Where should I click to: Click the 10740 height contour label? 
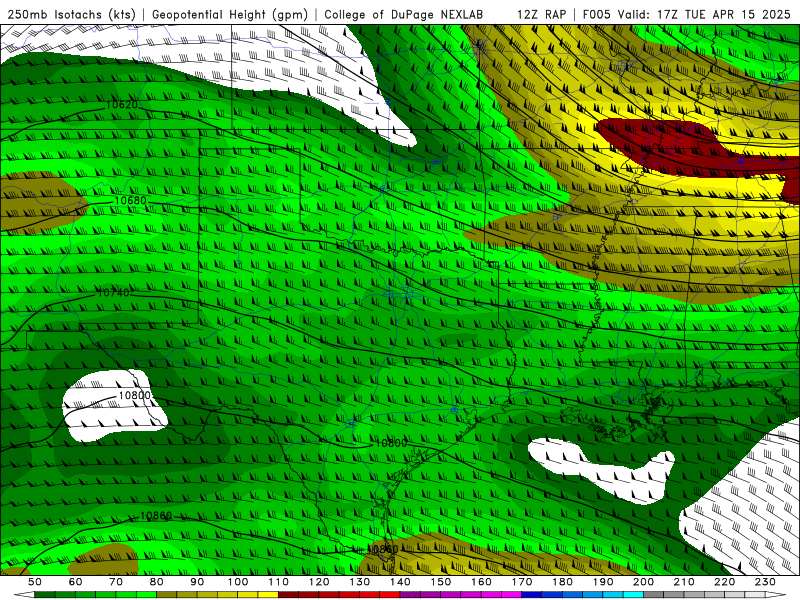tap(113, 293)
